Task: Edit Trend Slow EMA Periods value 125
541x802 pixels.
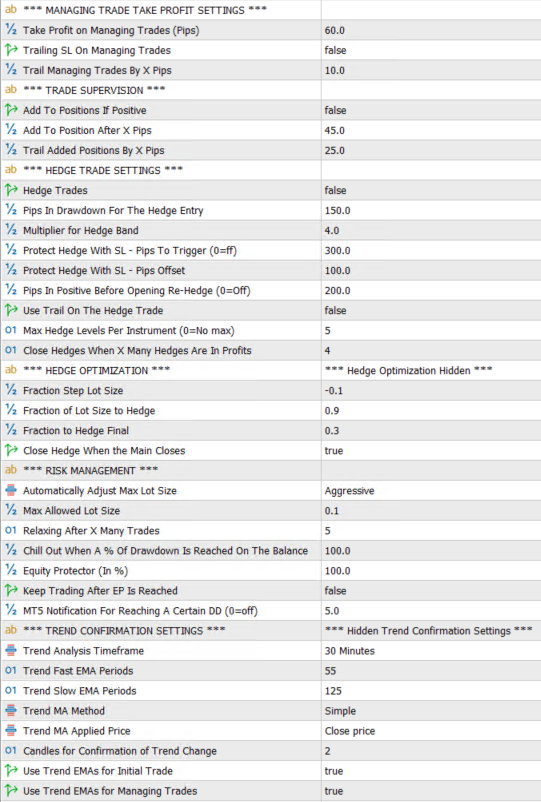Action: coord(333,690)
